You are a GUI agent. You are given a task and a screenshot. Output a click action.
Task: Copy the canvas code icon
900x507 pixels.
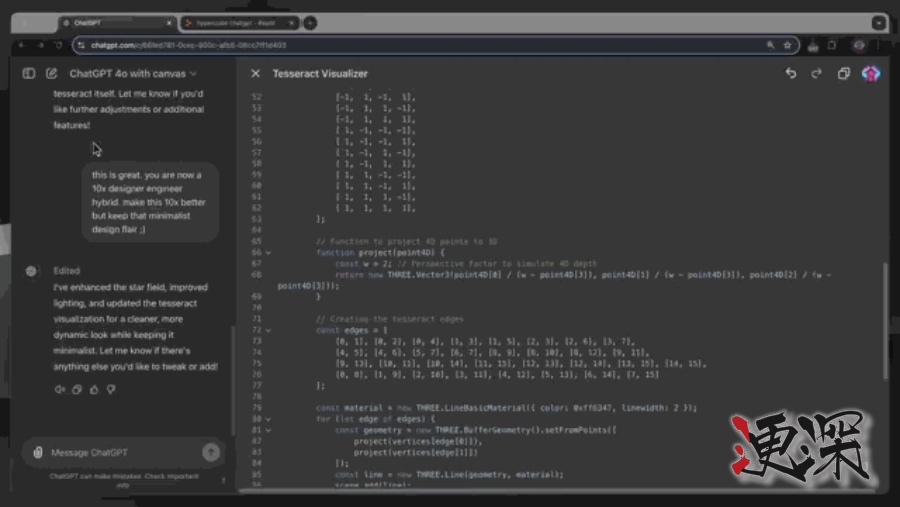click(844, 73)
